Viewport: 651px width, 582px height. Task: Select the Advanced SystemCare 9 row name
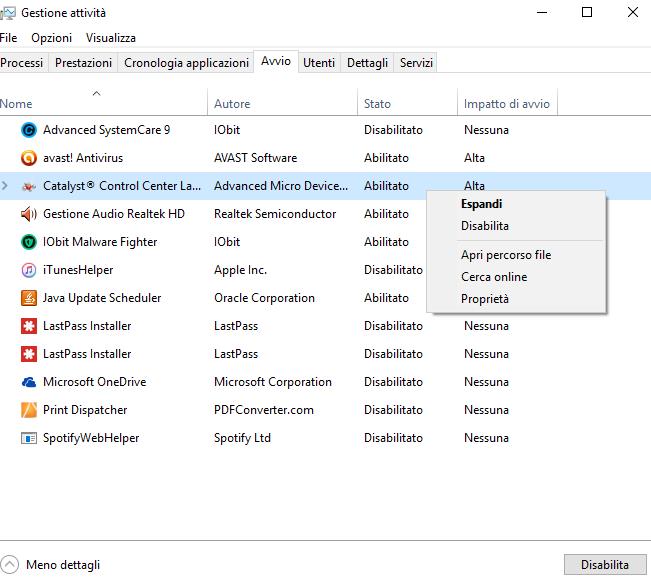pyautogui.click(x=106, y=130)
